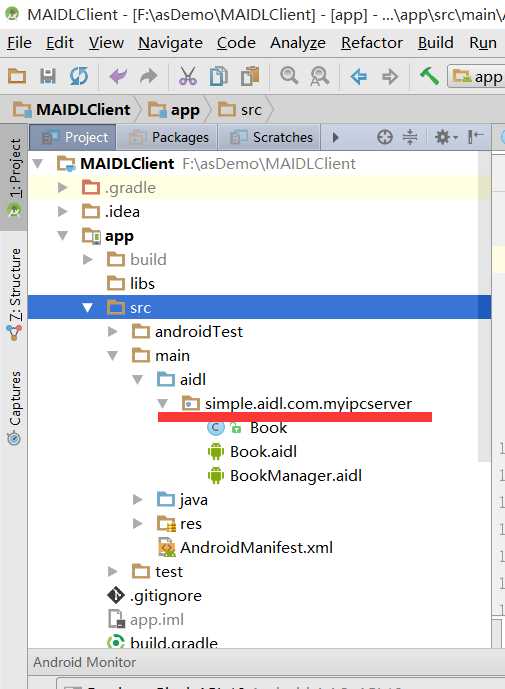Open the Android Monitor tool window

coord(84,662)
